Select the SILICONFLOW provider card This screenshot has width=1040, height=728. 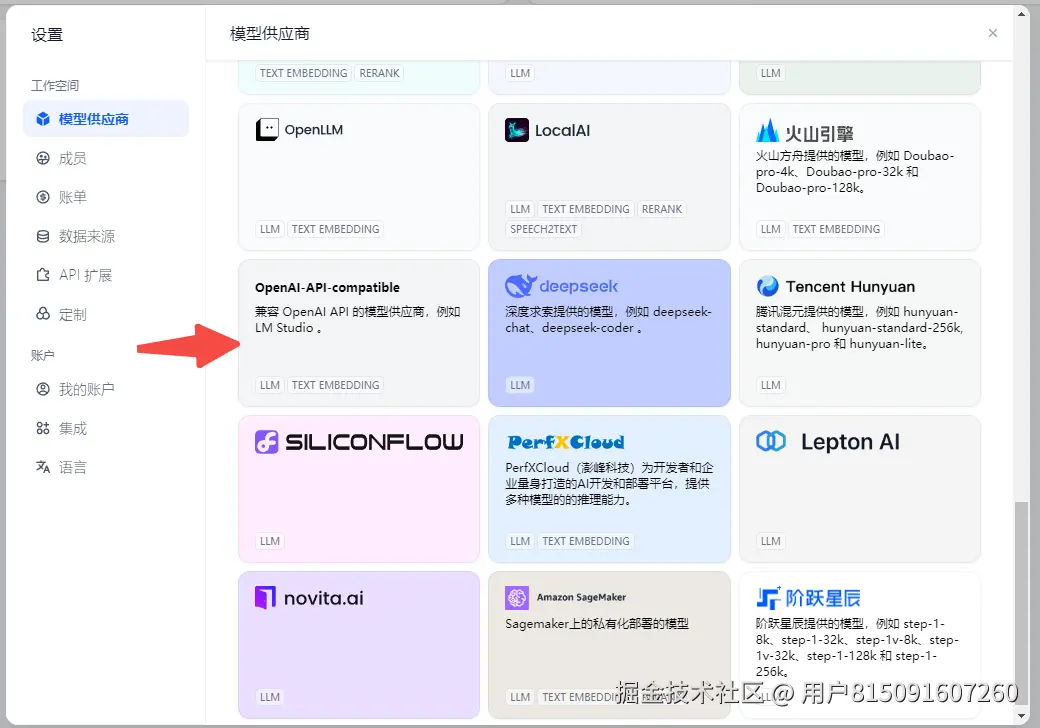pos(359,489)
